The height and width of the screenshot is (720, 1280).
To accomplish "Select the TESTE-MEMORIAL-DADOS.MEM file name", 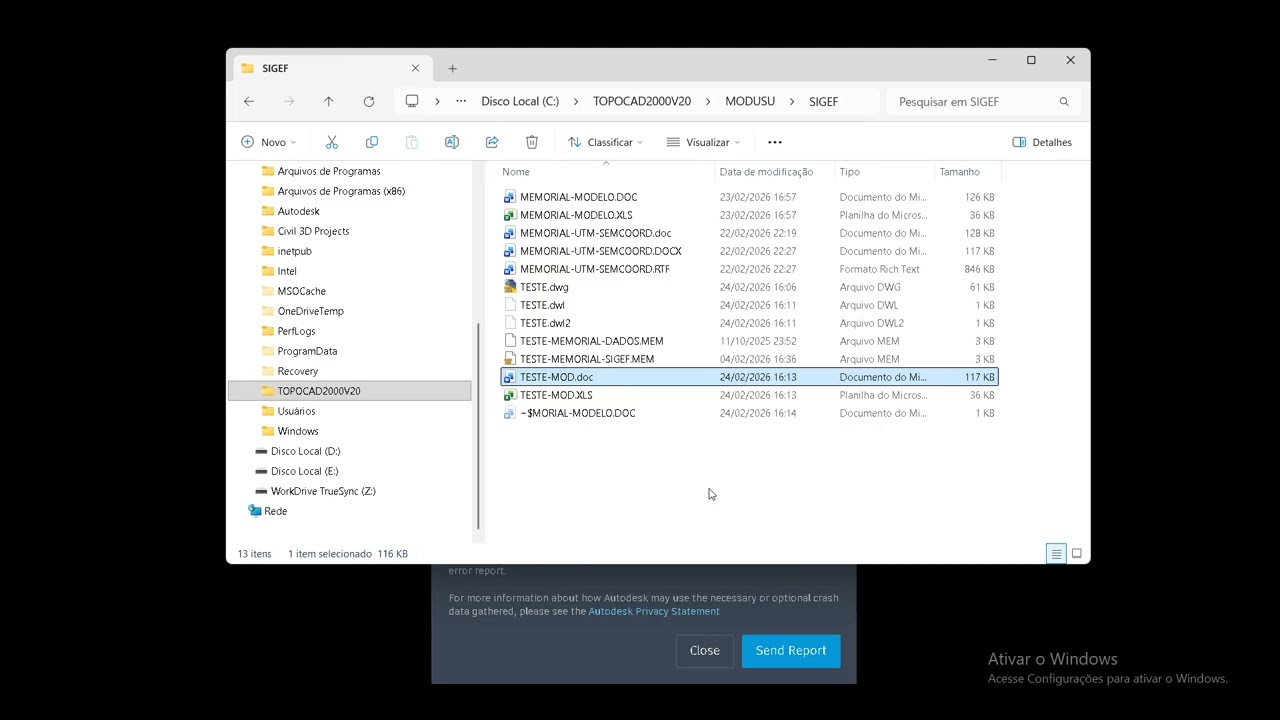I will point(592,341).
